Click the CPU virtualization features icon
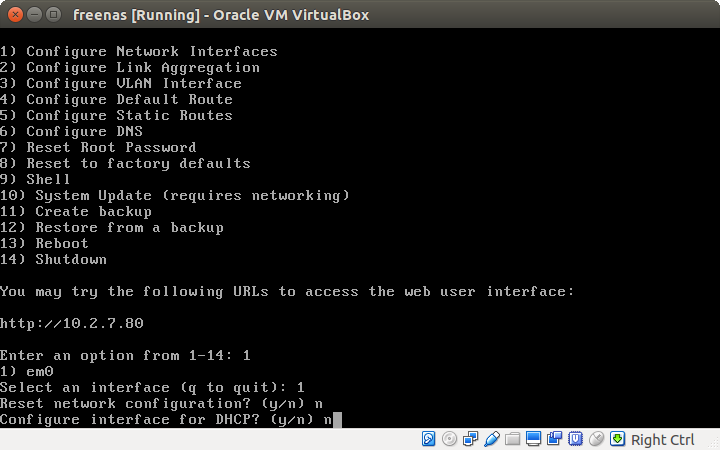 tap(575, 439)
